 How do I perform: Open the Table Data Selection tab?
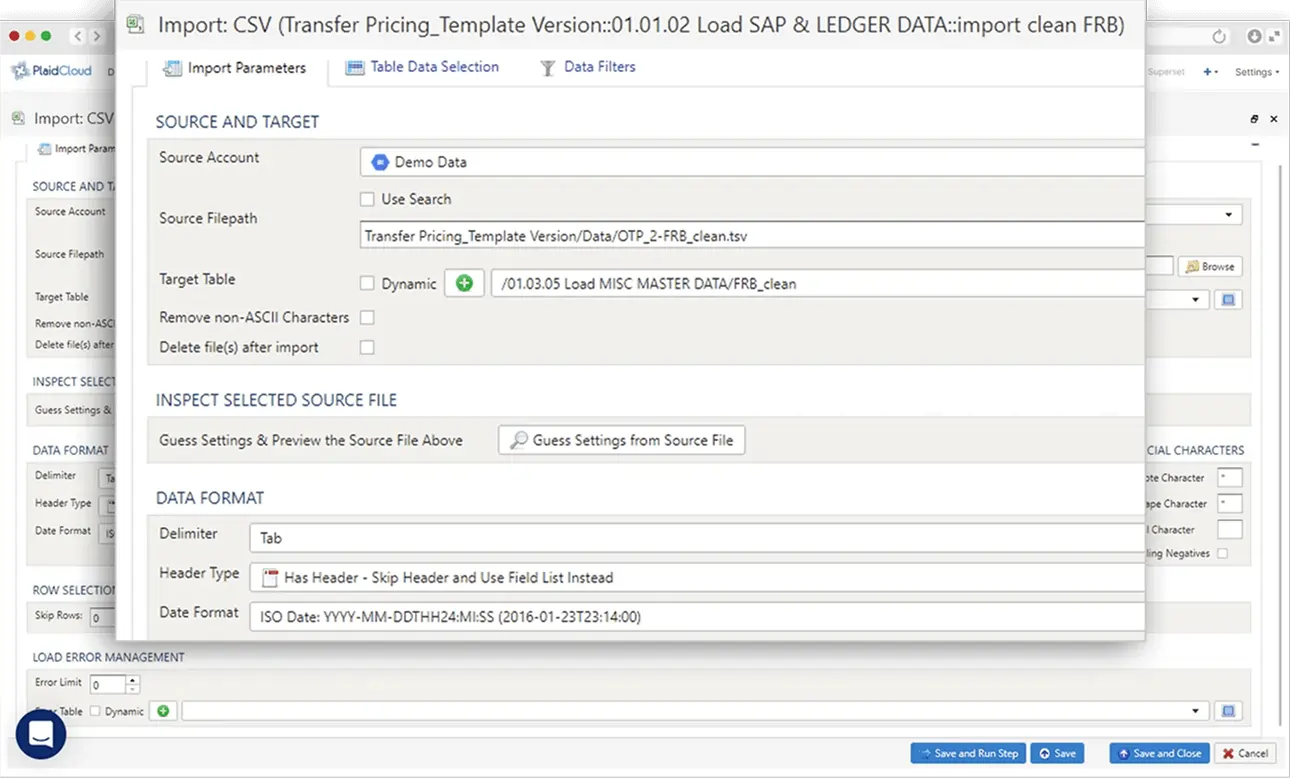[422, 67]
